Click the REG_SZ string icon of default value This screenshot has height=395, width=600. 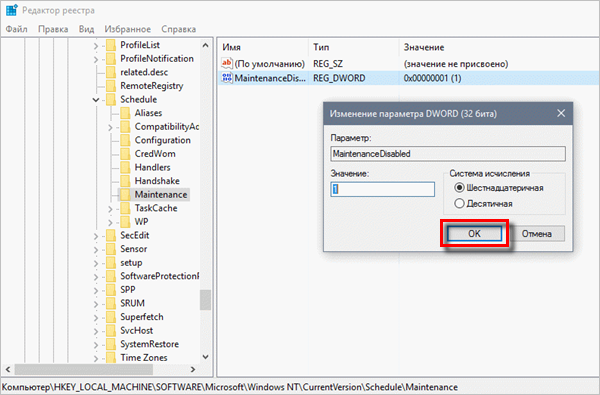click(x=227, y=63)
